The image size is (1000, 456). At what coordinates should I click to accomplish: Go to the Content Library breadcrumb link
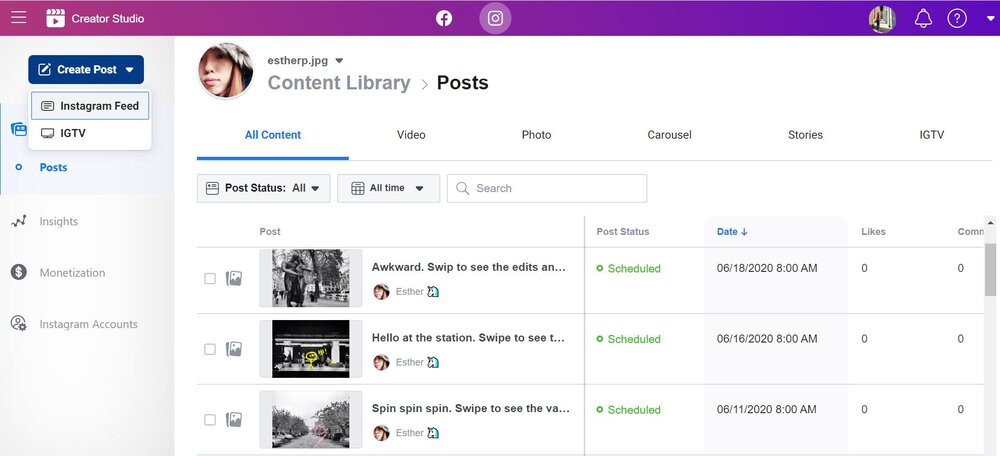pyautogui.click(x=339, y=83)
